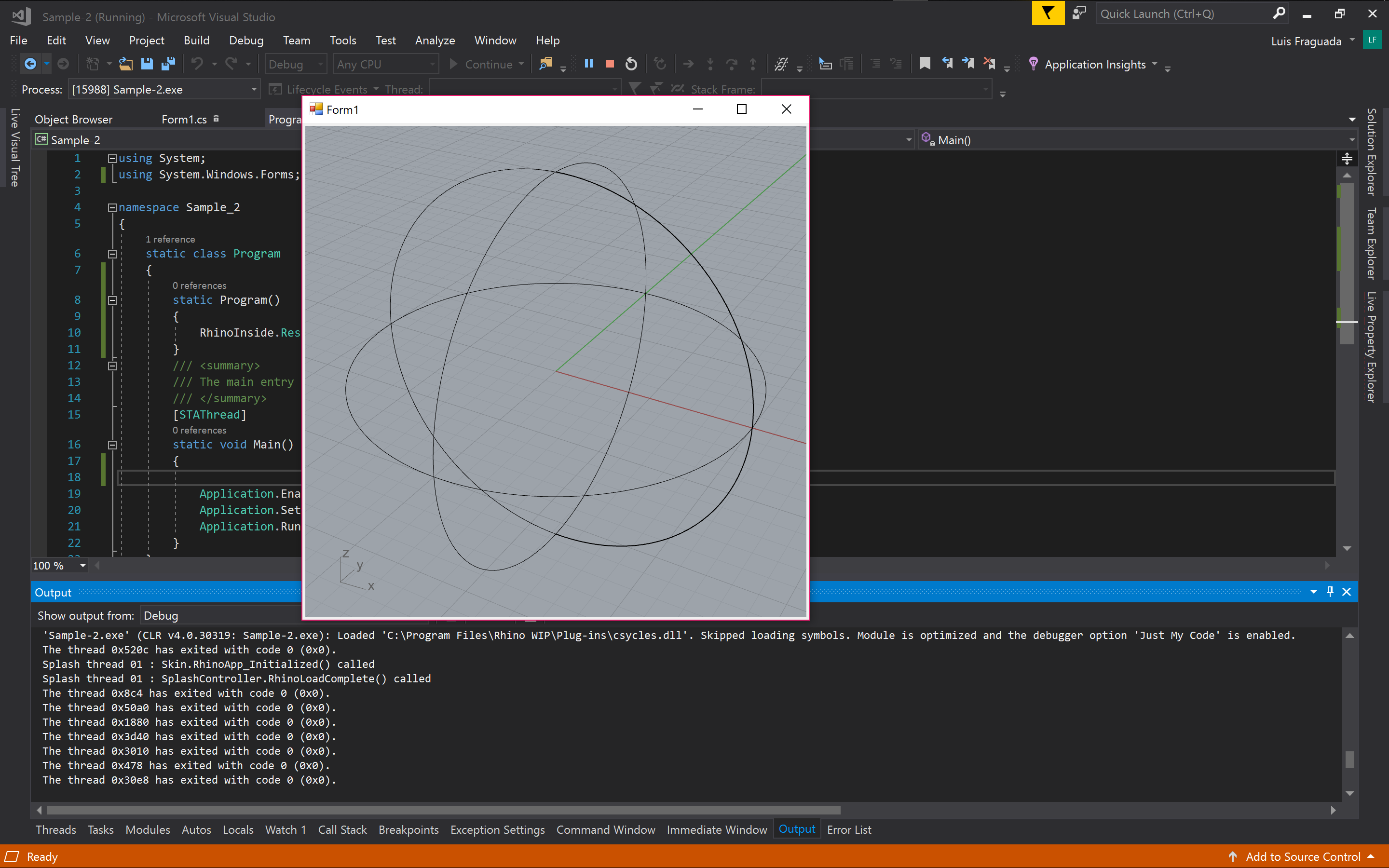Open the editor zoom 100 % dropdown
Viewport: 1389px width, 868px height.
[82, 566]
